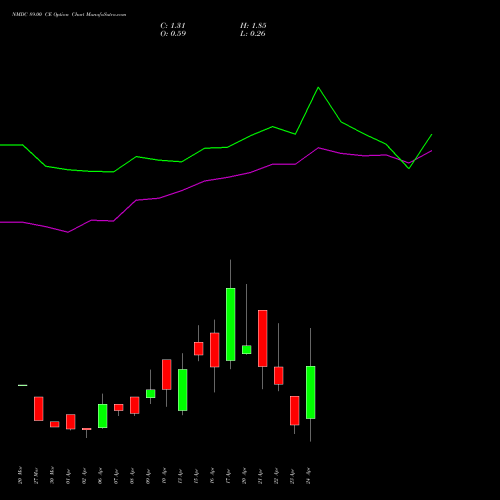This screenshot has width=500, height=500.
Task: Click the 21 Apr date axis label
Action: pyautogui.click(x=261, y=476)
